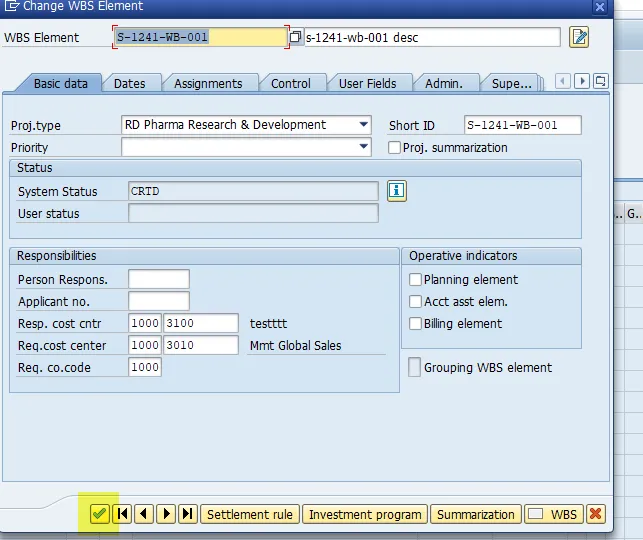The height and width of the screenshot is (540, 643).
Task: Open long text editor icon
Action: tap(579, 37)
